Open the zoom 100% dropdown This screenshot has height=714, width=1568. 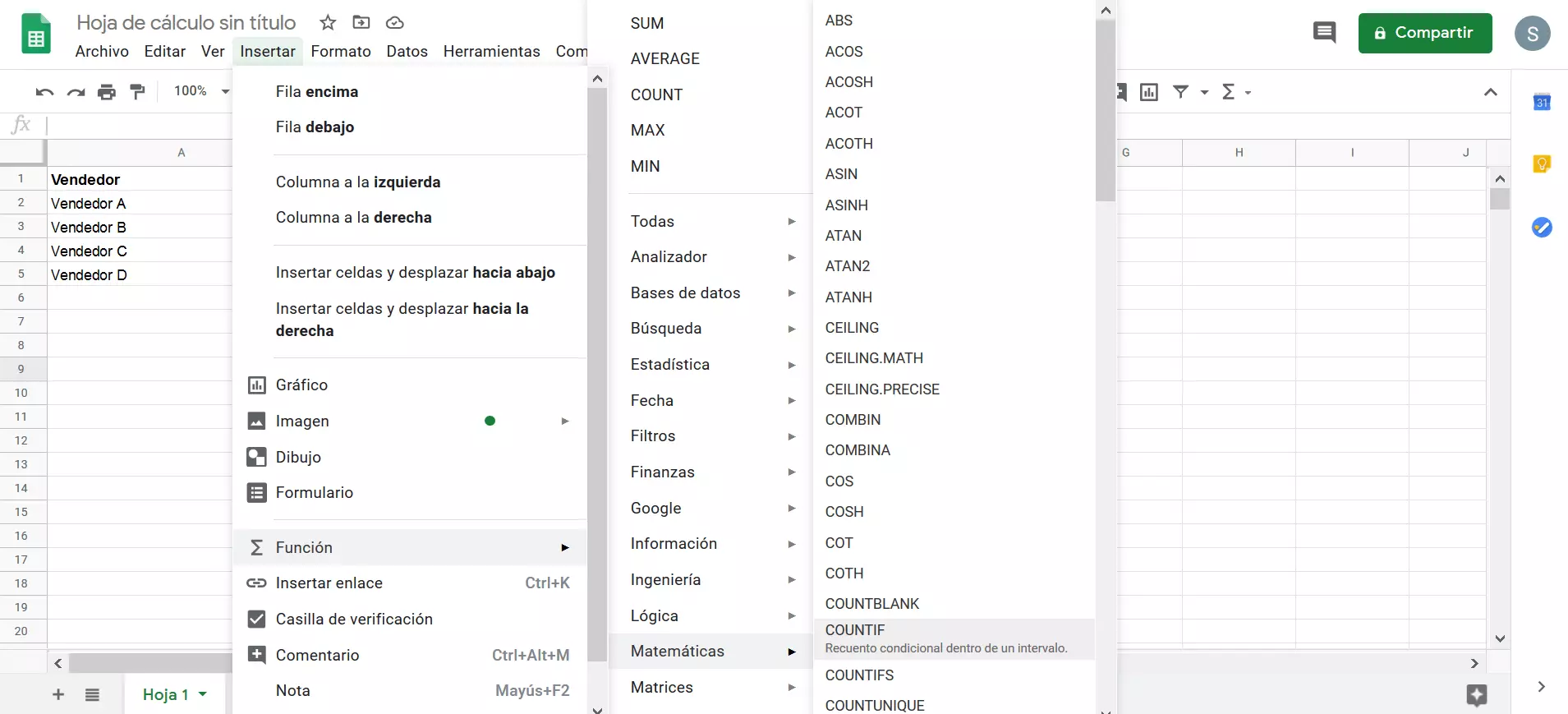click(x=201, y=91)
